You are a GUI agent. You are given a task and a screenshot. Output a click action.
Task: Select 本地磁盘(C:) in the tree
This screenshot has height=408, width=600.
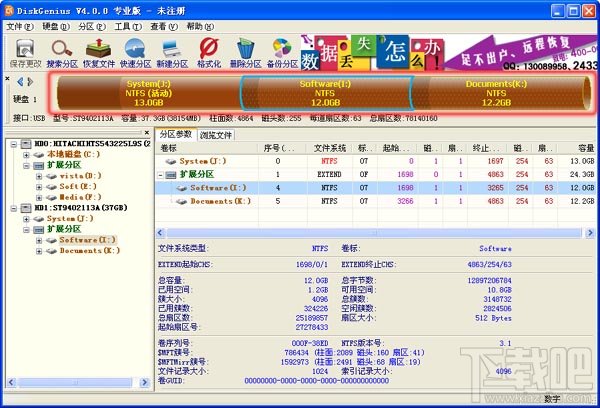[x=73, y=154]
